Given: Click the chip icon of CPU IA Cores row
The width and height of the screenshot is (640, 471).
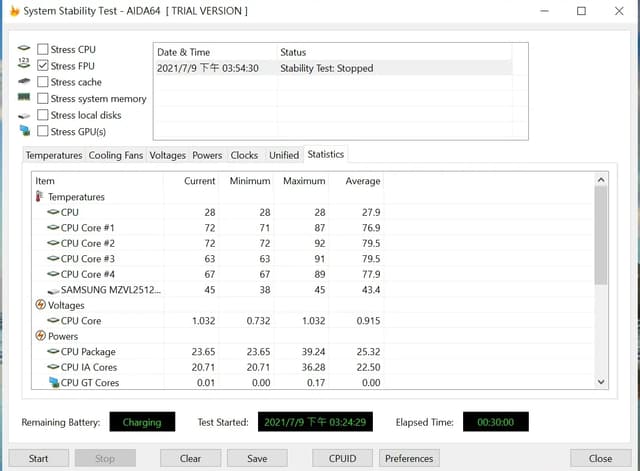Looking at the screenshot, I should 53,367.
